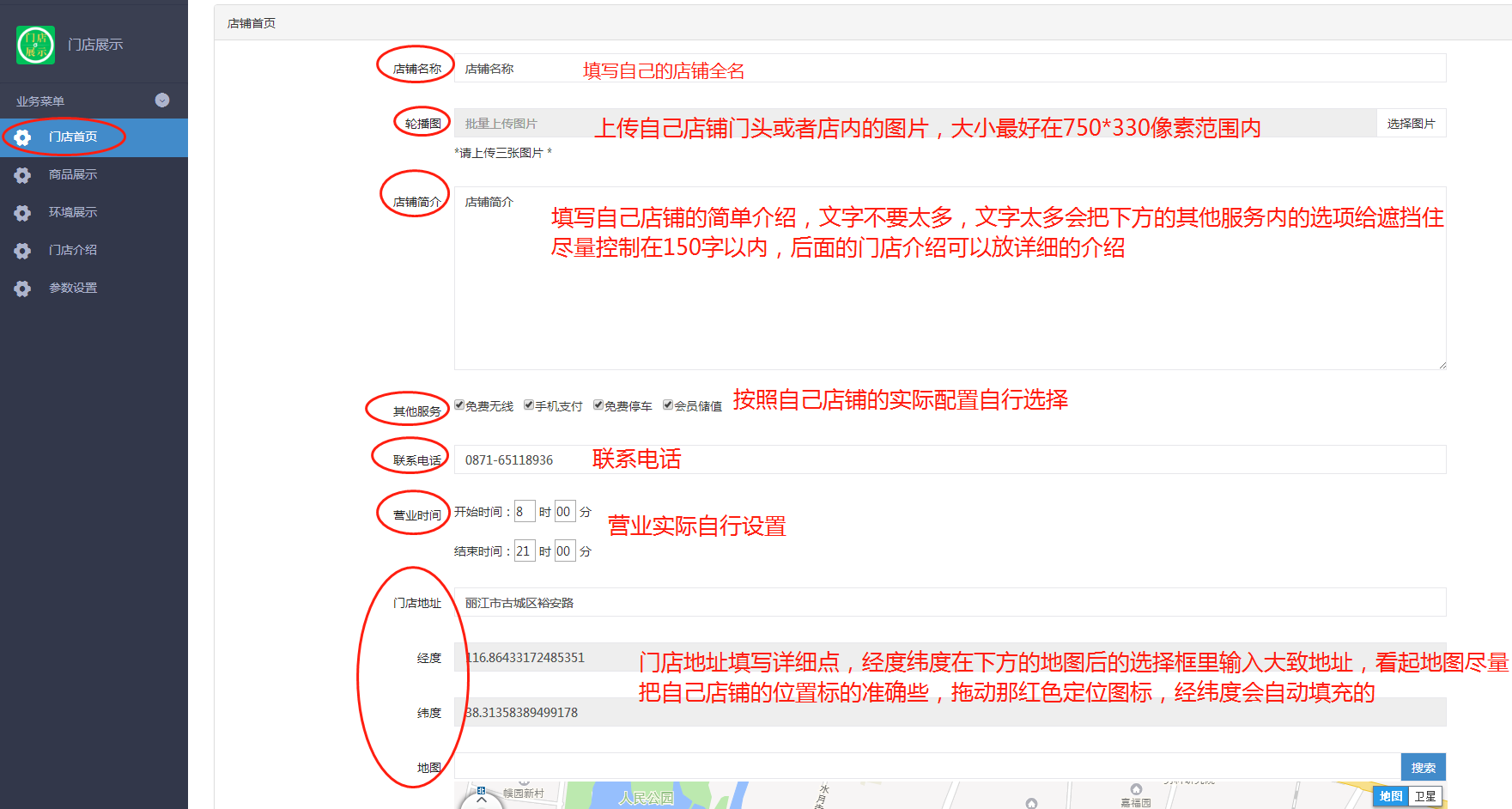Disable the 免费停车 option

(598, 405)
